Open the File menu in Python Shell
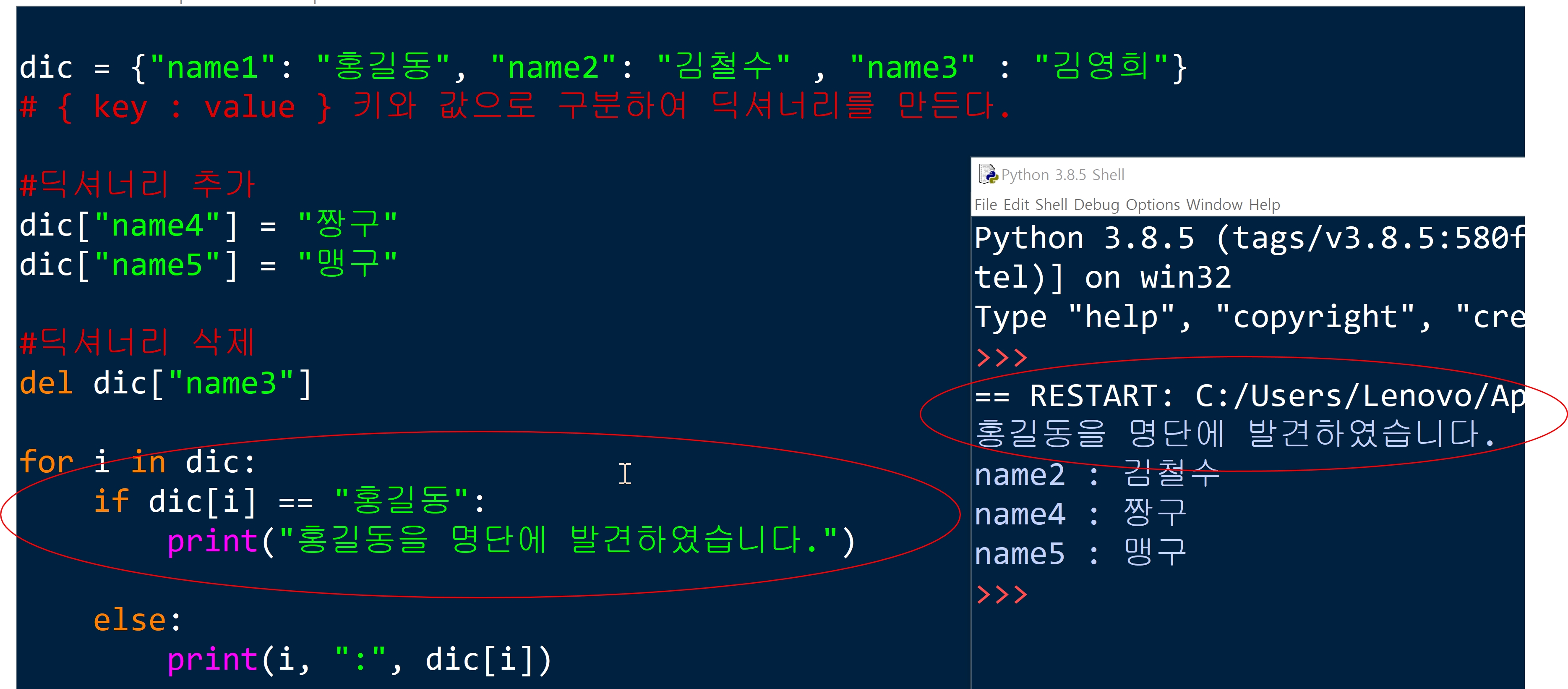Viewport: 1568px width, 689px height. point(986,205)
